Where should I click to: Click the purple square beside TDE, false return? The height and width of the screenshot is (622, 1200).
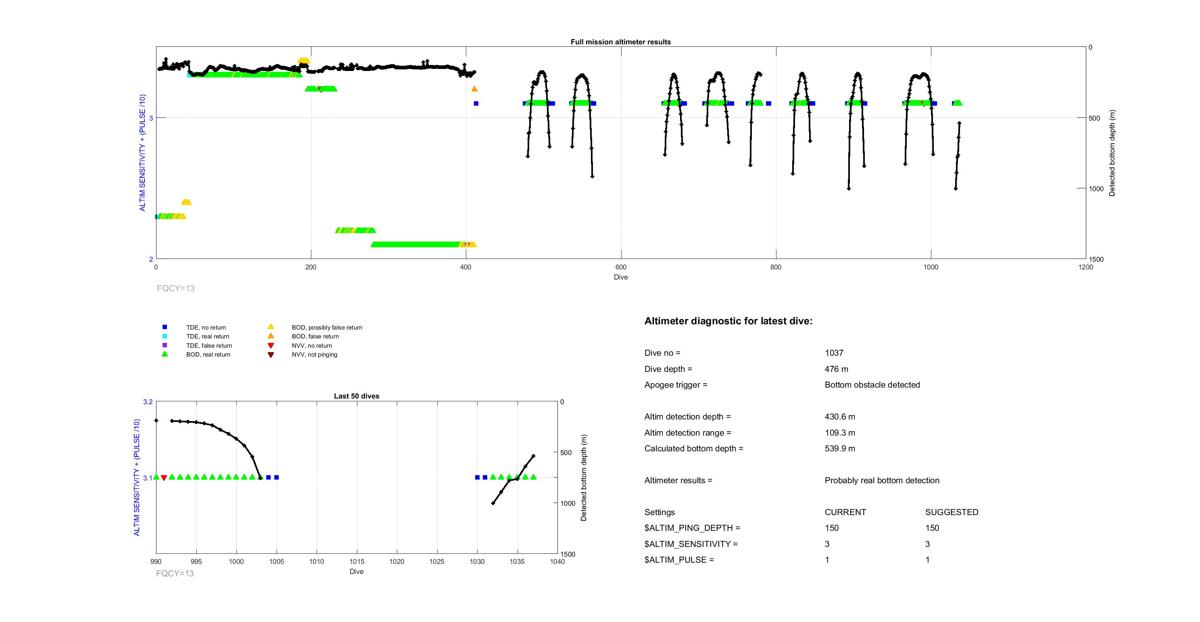coord(165,345)
